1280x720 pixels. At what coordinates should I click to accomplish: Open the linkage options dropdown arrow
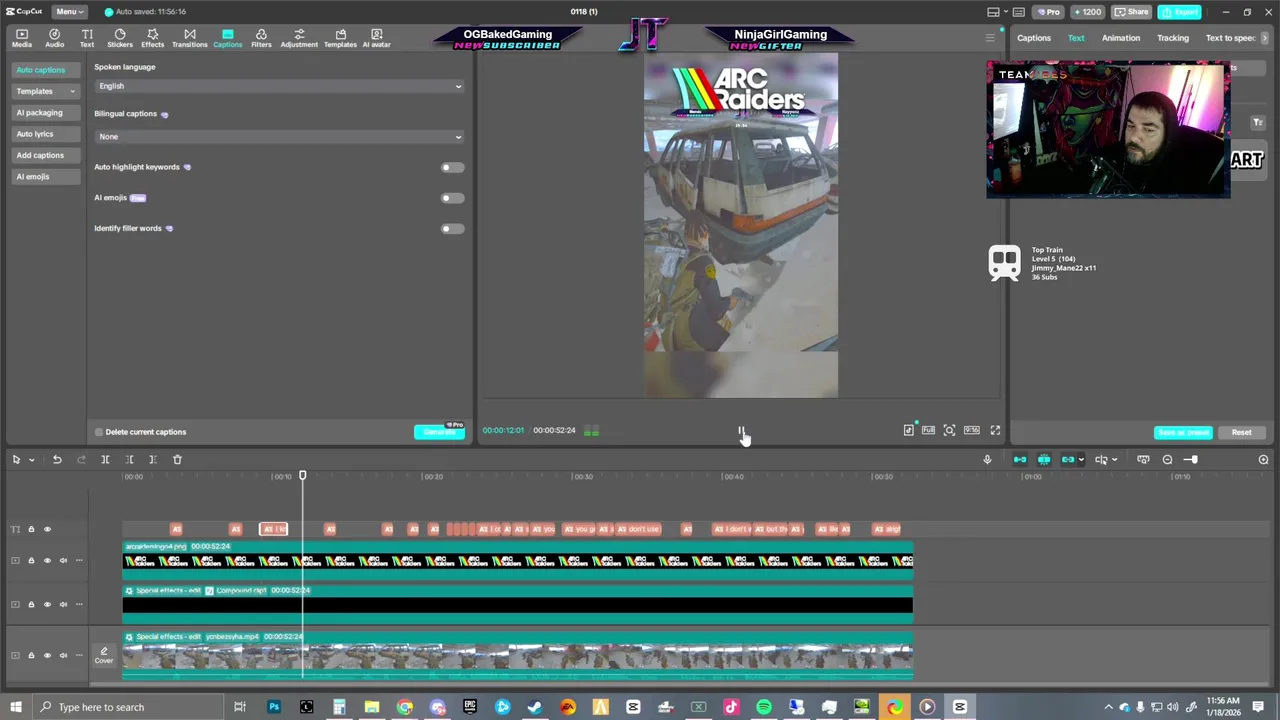(1080, 460)
